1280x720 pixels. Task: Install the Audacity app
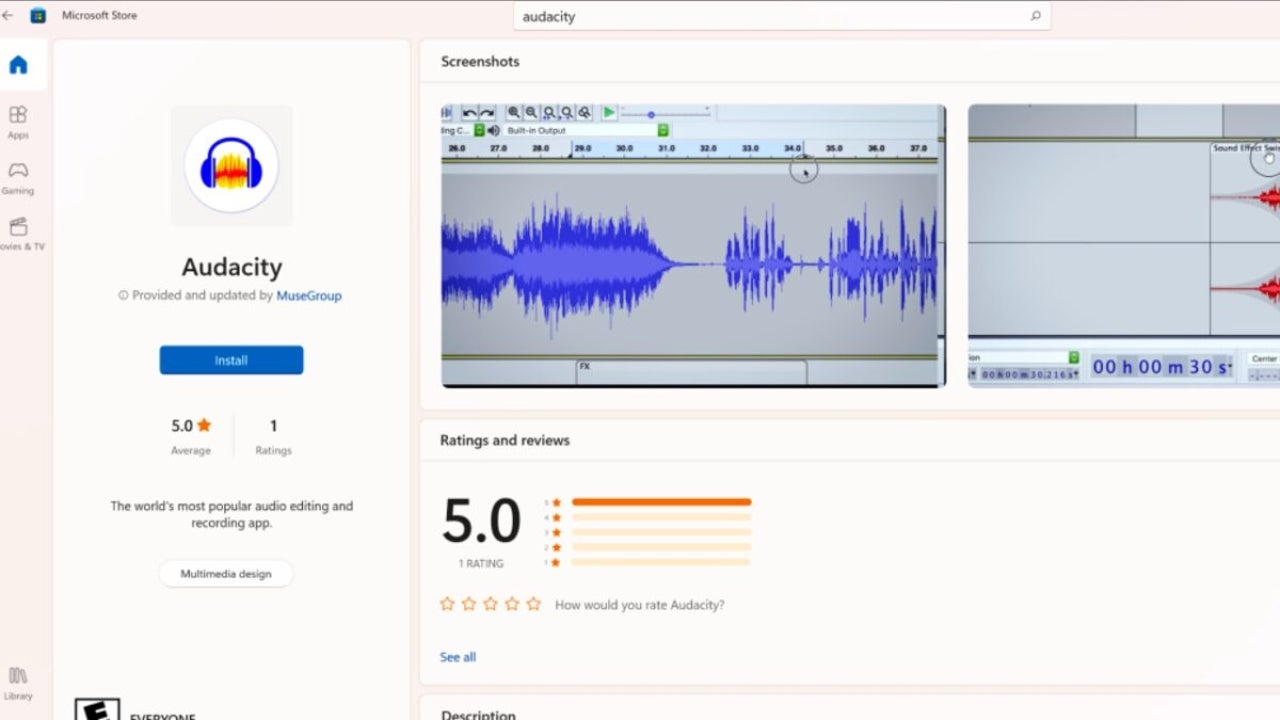(x=231, y=360)
